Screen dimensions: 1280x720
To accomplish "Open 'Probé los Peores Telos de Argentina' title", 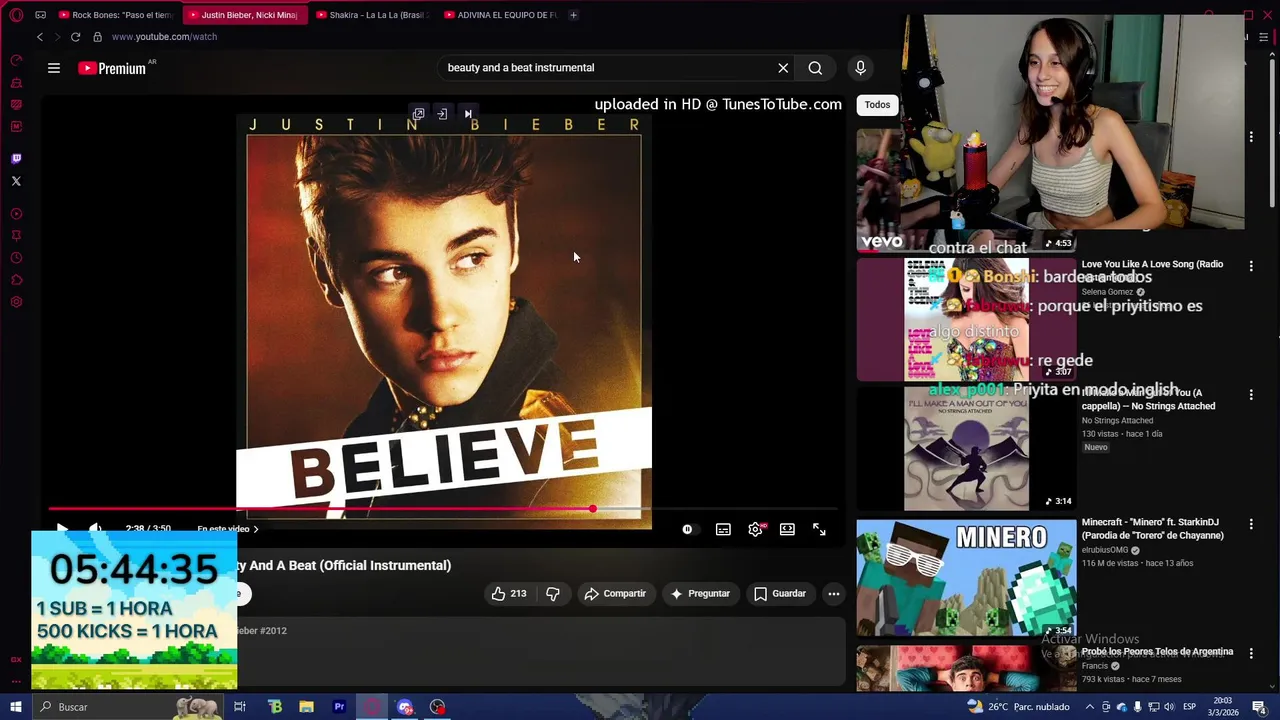I will [x=1157, y=652].
